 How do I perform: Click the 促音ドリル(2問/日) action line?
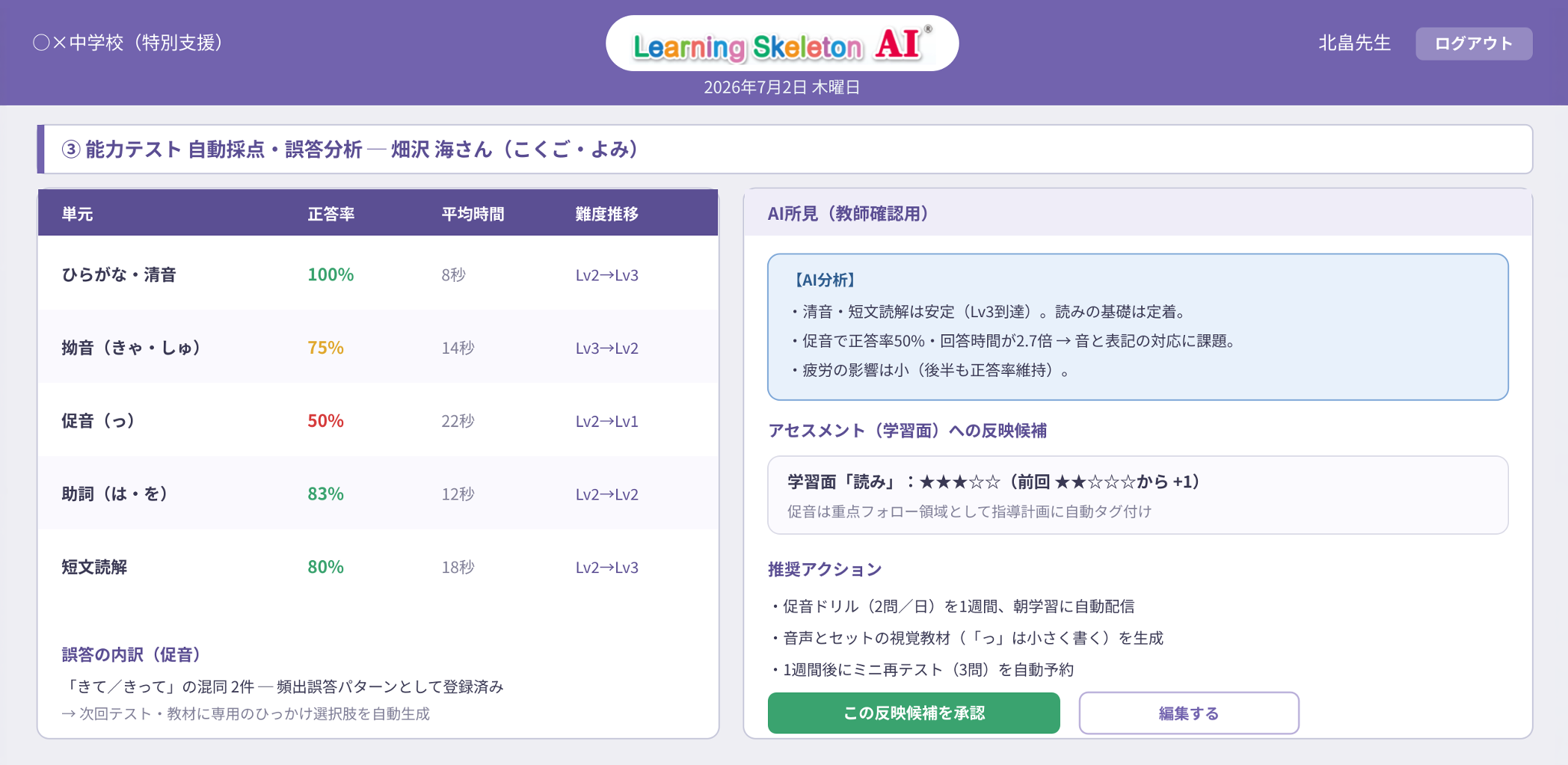(x=953, y=606)
